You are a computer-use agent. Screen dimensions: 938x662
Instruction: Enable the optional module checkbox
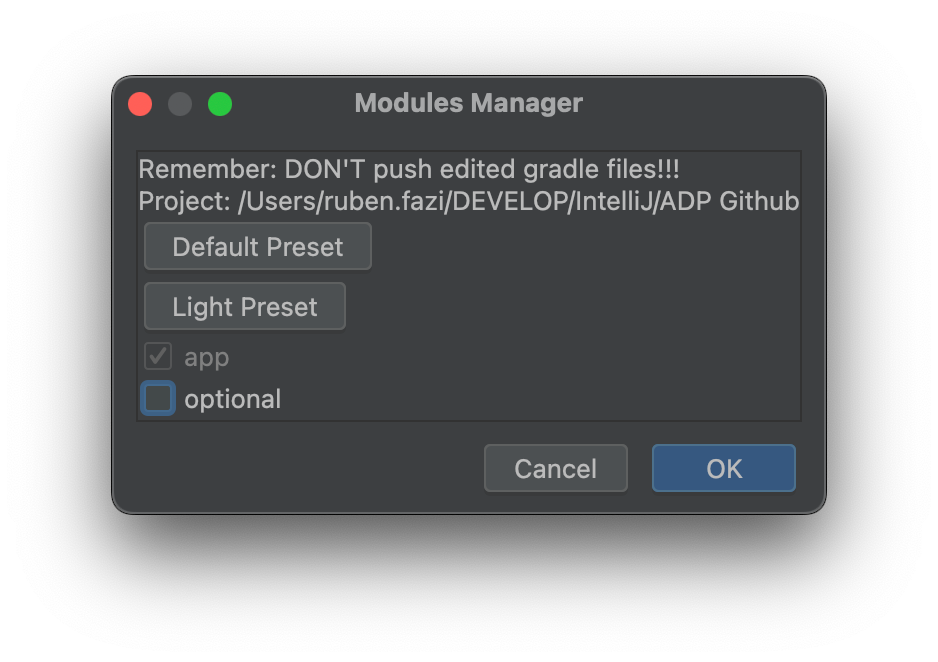[x=158, y=398]
